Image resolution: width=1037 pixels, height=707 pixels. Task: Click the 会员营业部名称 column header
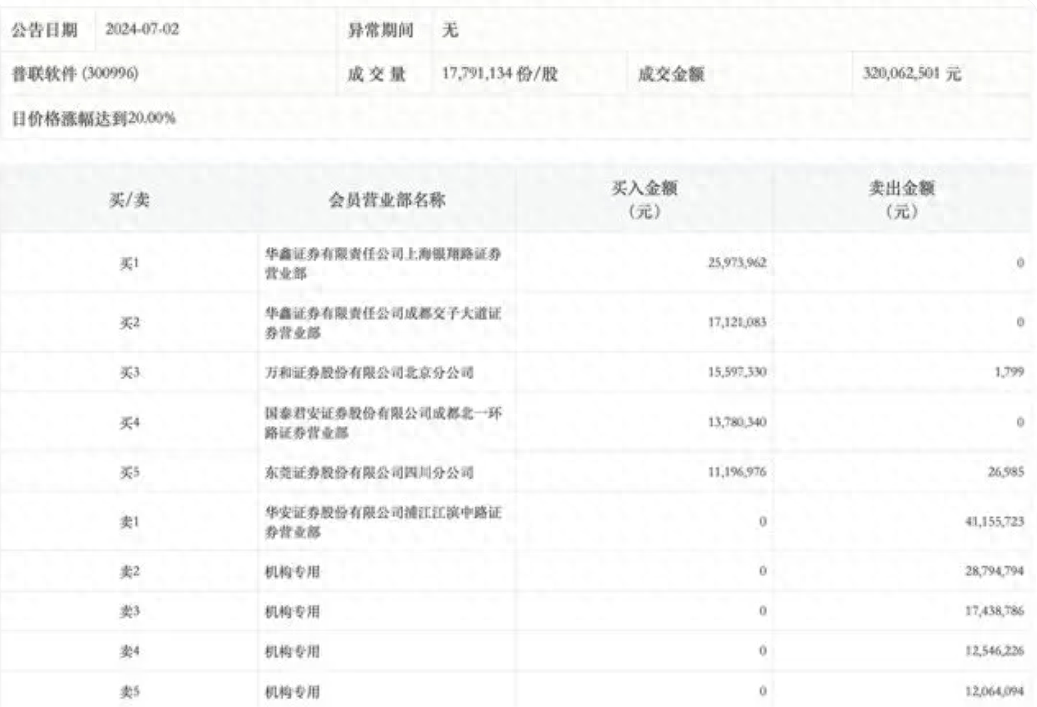[x=387, y=200]
